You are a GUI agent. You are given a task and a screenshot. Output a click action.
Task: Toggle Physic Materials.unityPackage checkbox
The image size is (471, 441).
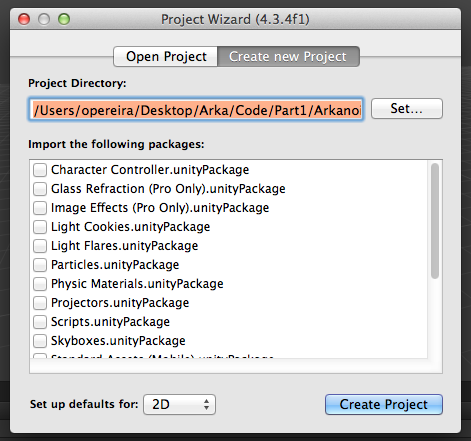tap(40, 284)
